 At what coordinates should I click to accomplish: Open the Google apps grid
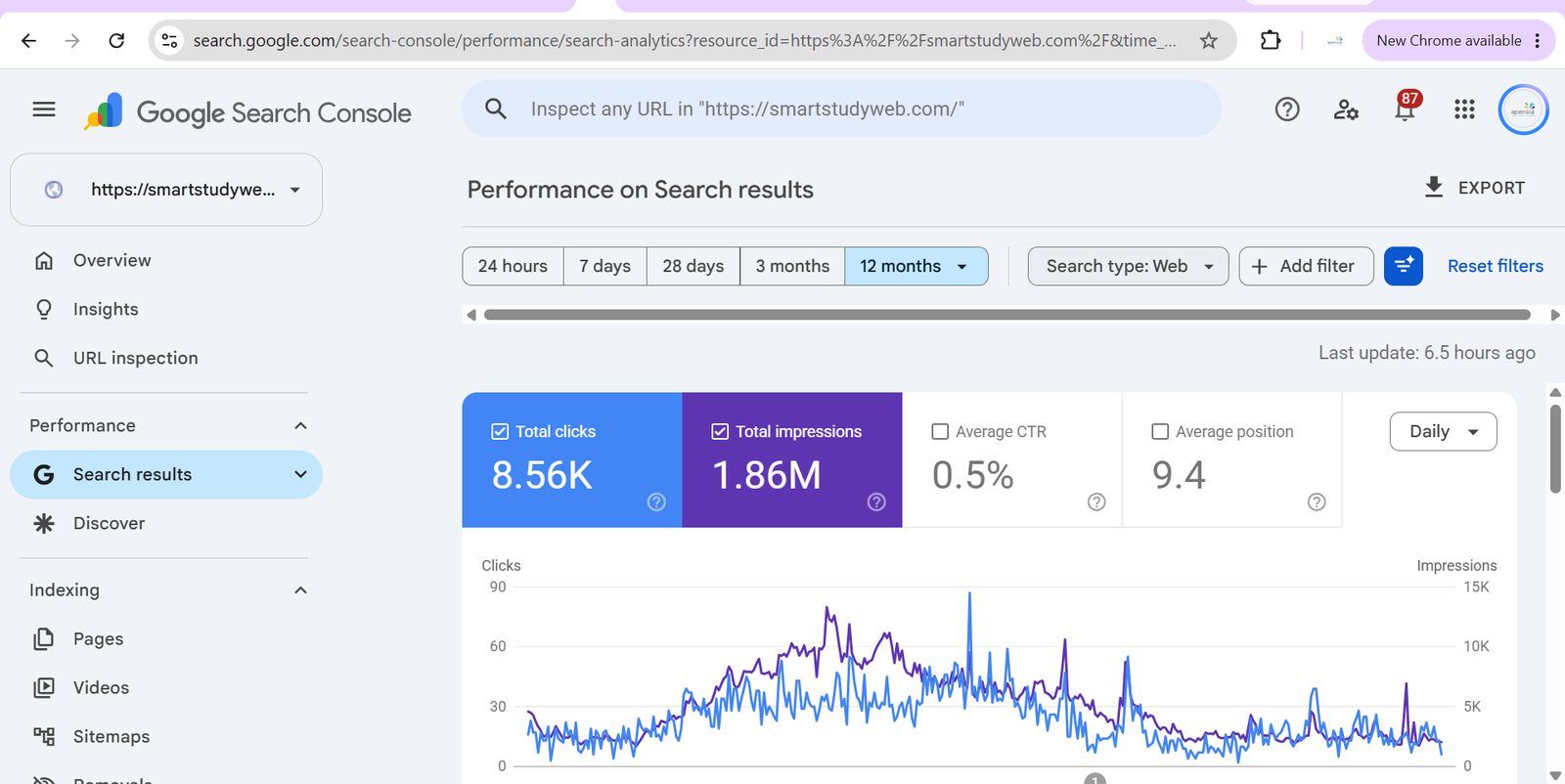click(1464, 109)
